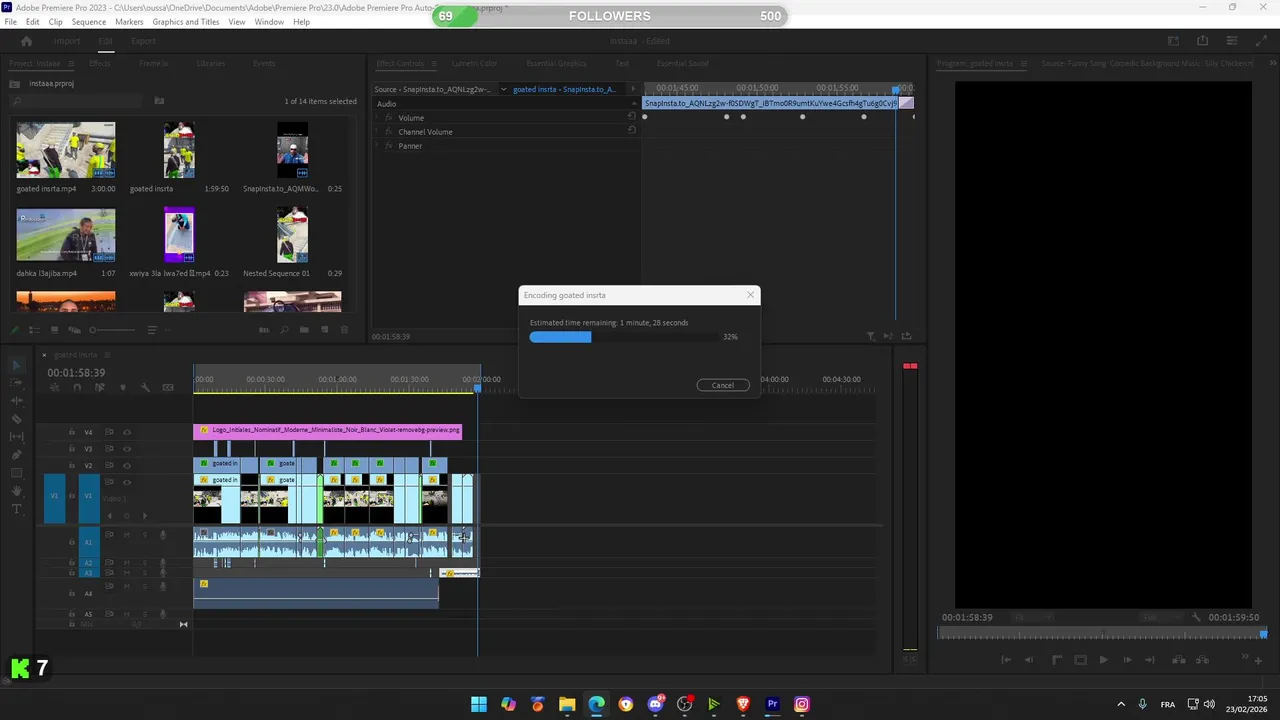Click New Item icon in Project panel
This screenshot has width=1280, height=720.
324,330
